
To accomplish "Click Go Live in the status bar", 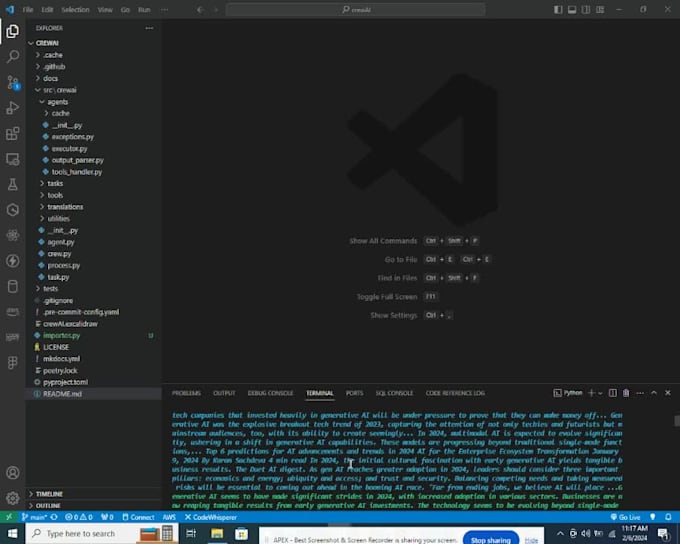I will coord(625,517).
